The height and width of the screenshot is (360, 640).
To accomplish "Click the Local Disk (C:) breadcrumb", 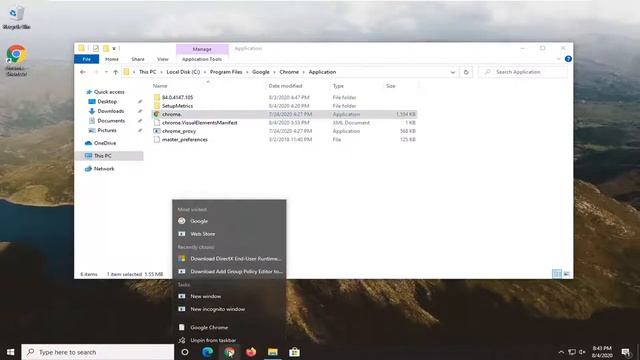I will point(183,72).
